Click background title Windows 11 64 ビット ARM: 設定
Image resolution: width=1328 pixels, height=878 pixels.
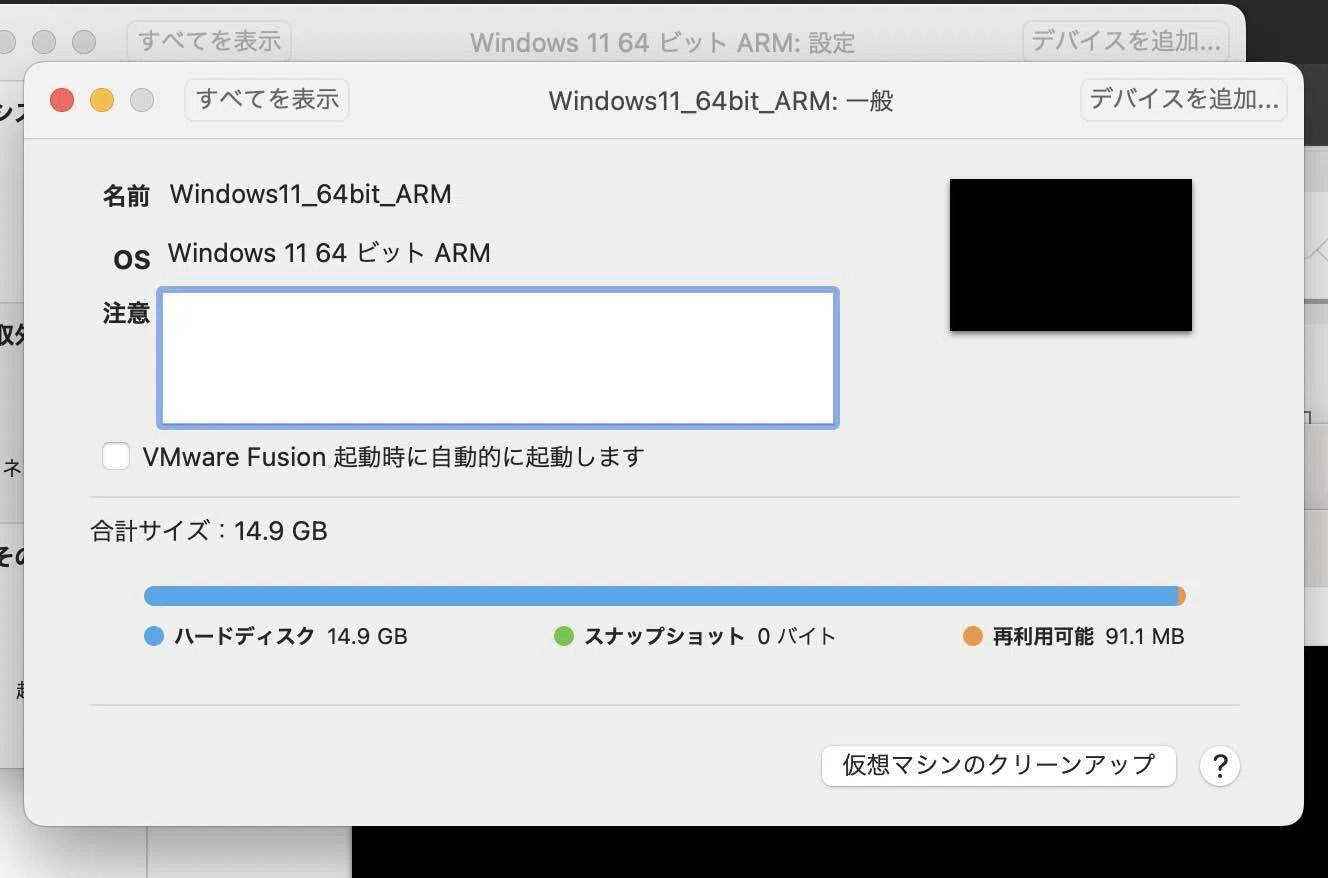(663, 43)
